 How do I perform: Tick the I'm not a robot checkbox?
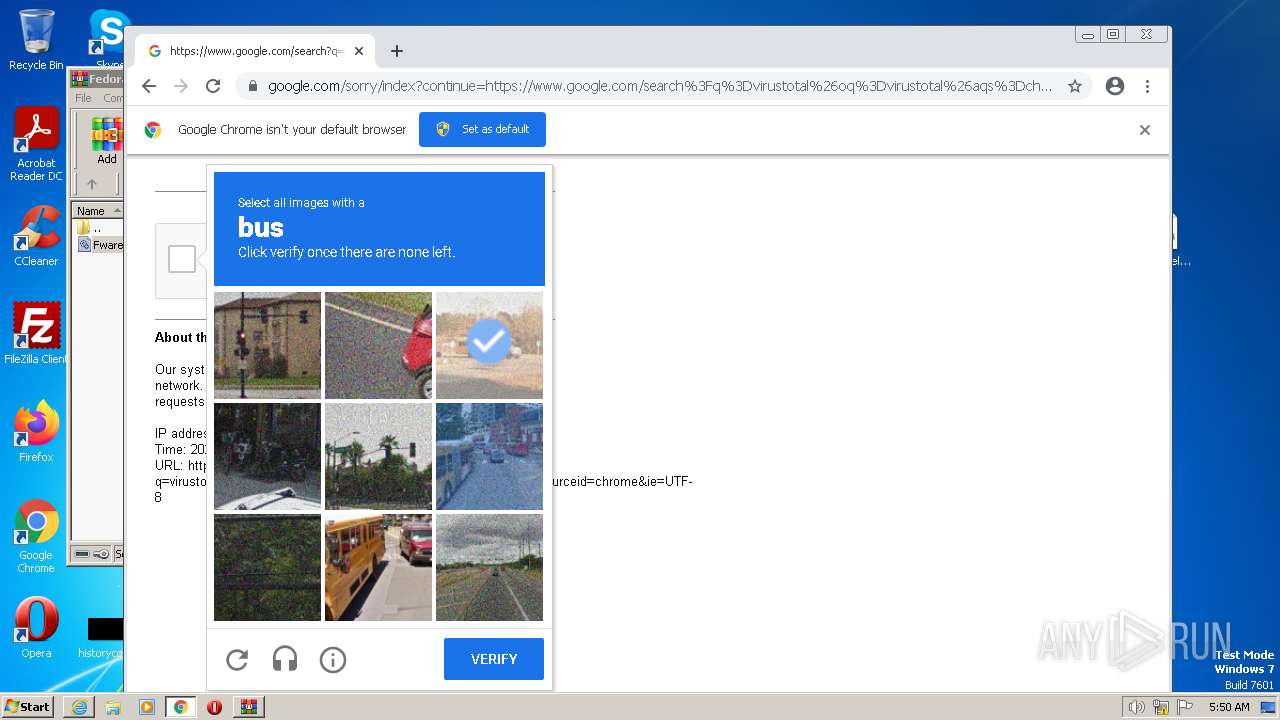pos(182,259)
